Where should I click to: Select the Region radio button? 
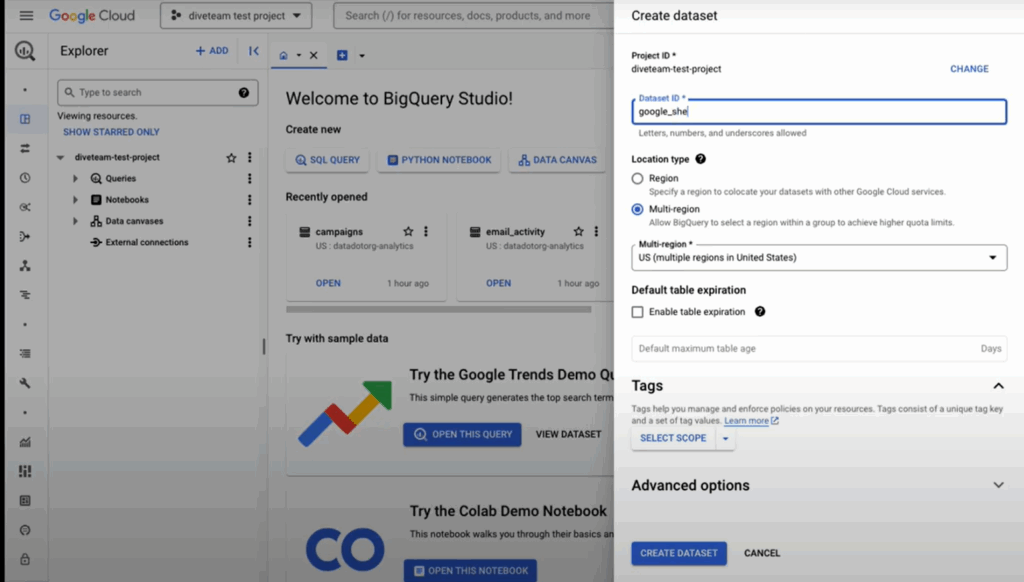point(638,179)
